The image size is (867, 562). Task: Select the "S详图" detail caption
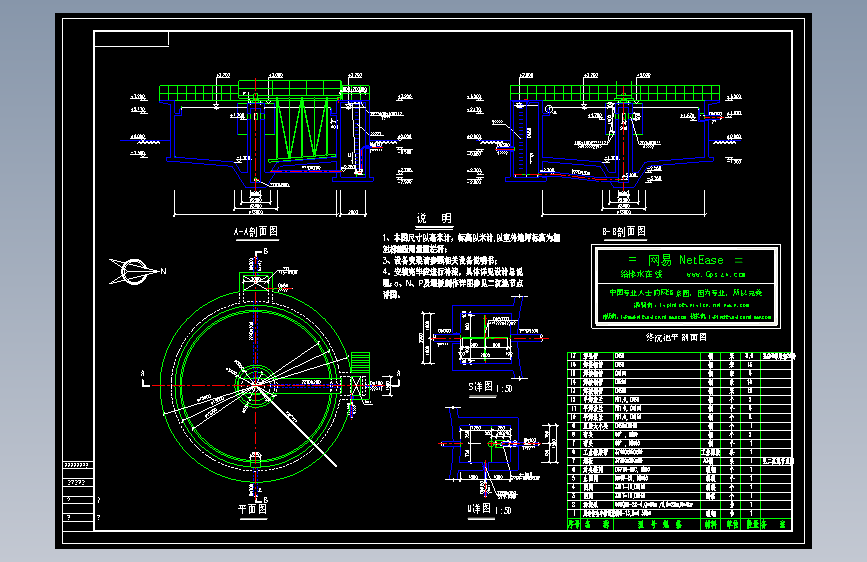(480, 387)
